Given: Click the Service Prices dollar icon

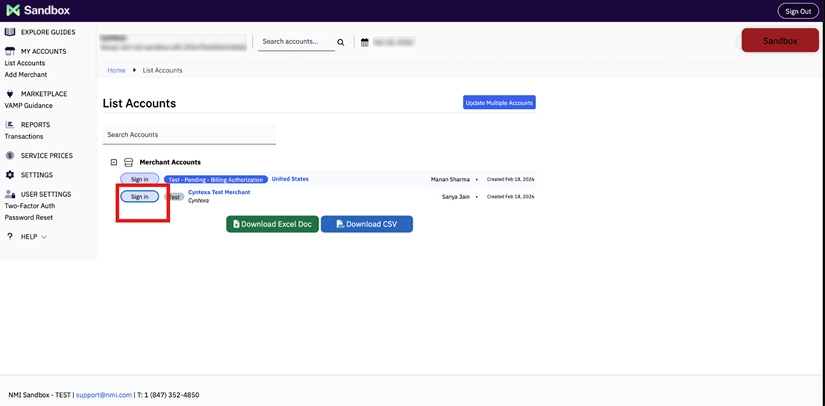Looking at the screenshot, I should [9, 156].
